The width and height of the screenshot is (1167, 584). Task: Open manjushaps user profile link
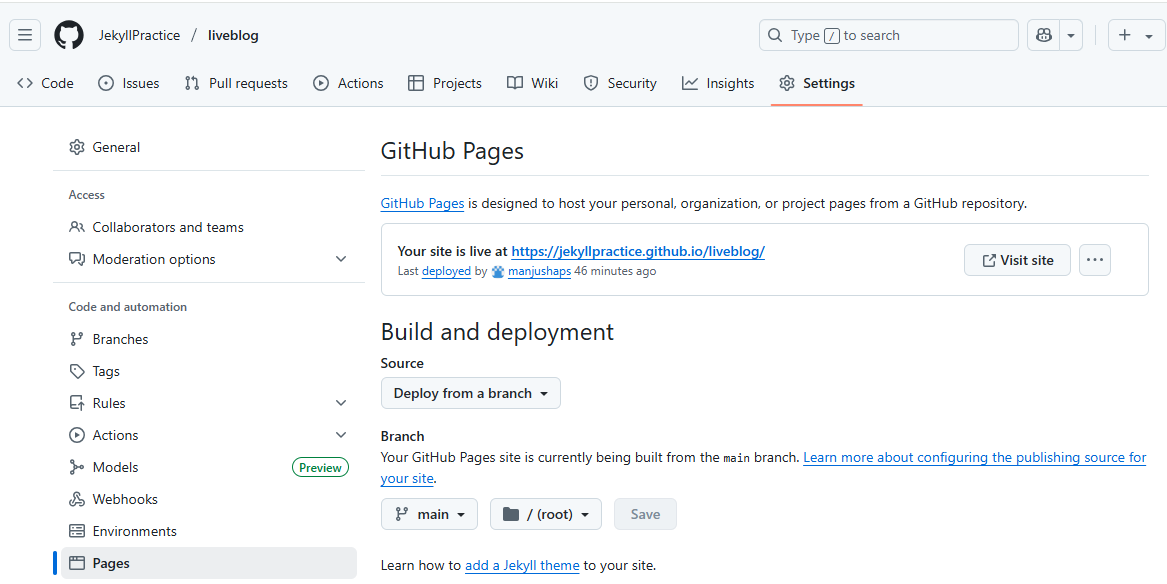pos(539,272)
